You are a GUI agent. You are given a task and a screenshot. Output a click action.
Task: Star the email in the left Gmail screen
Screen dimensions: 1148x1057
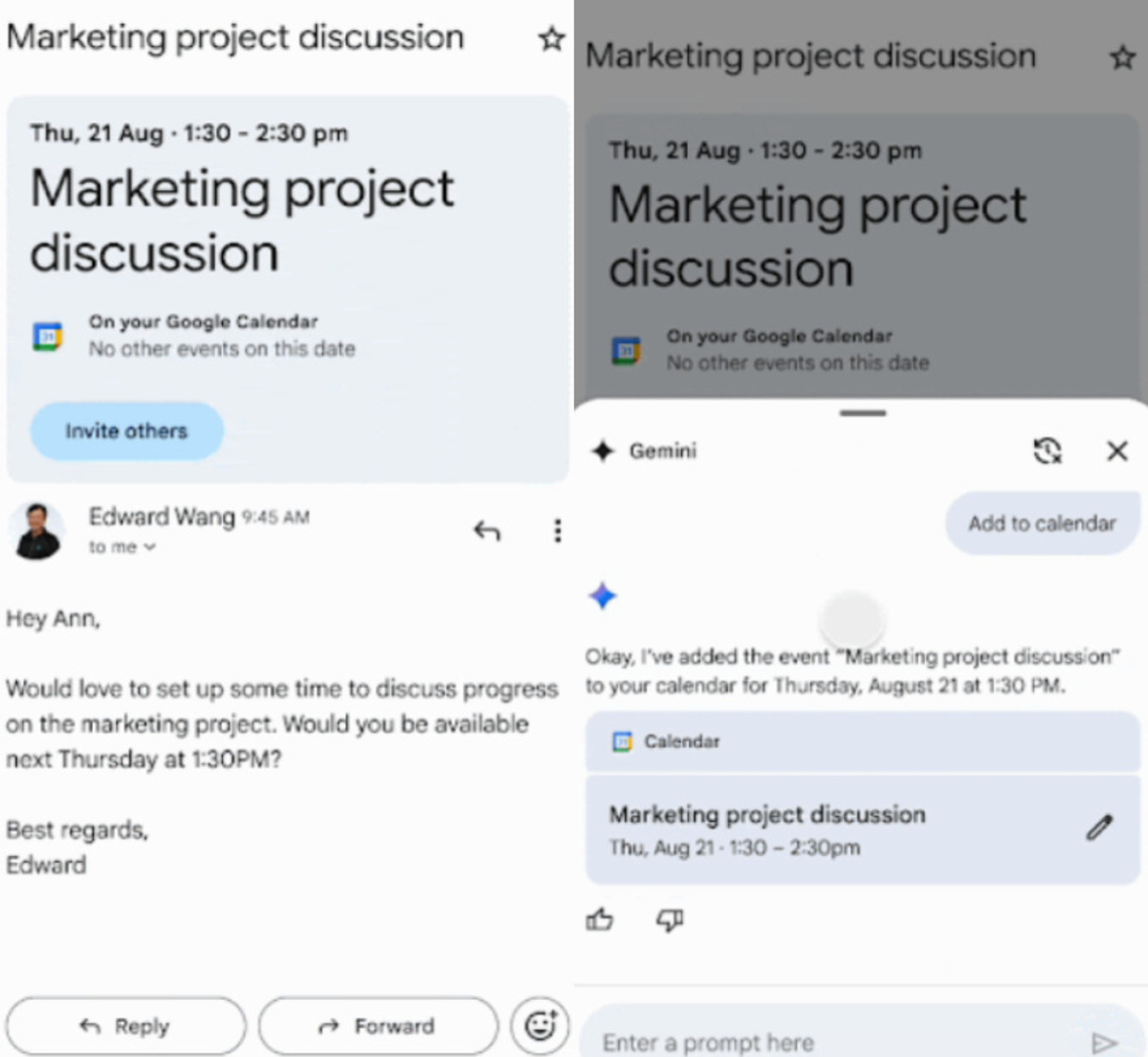pyautogui.click(x=551, y=39)
